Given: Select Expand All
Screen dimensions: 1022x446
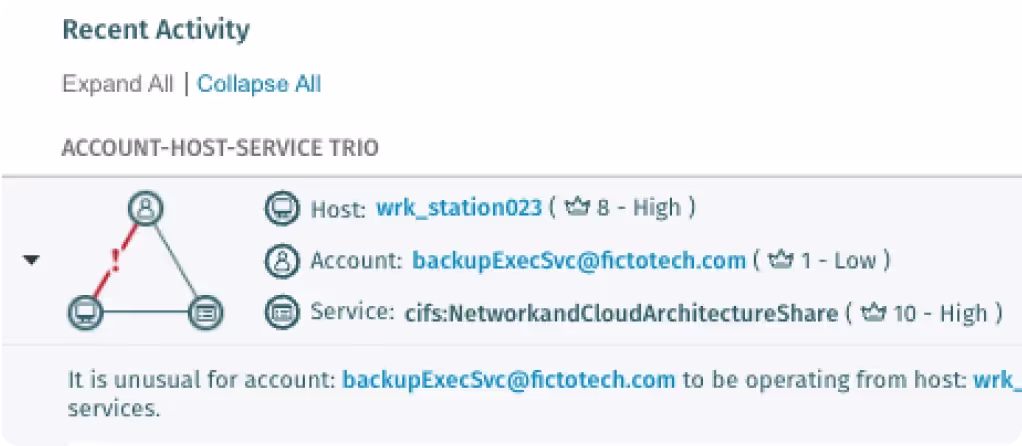Looking at the screenshot, I should tap(118, 84).
